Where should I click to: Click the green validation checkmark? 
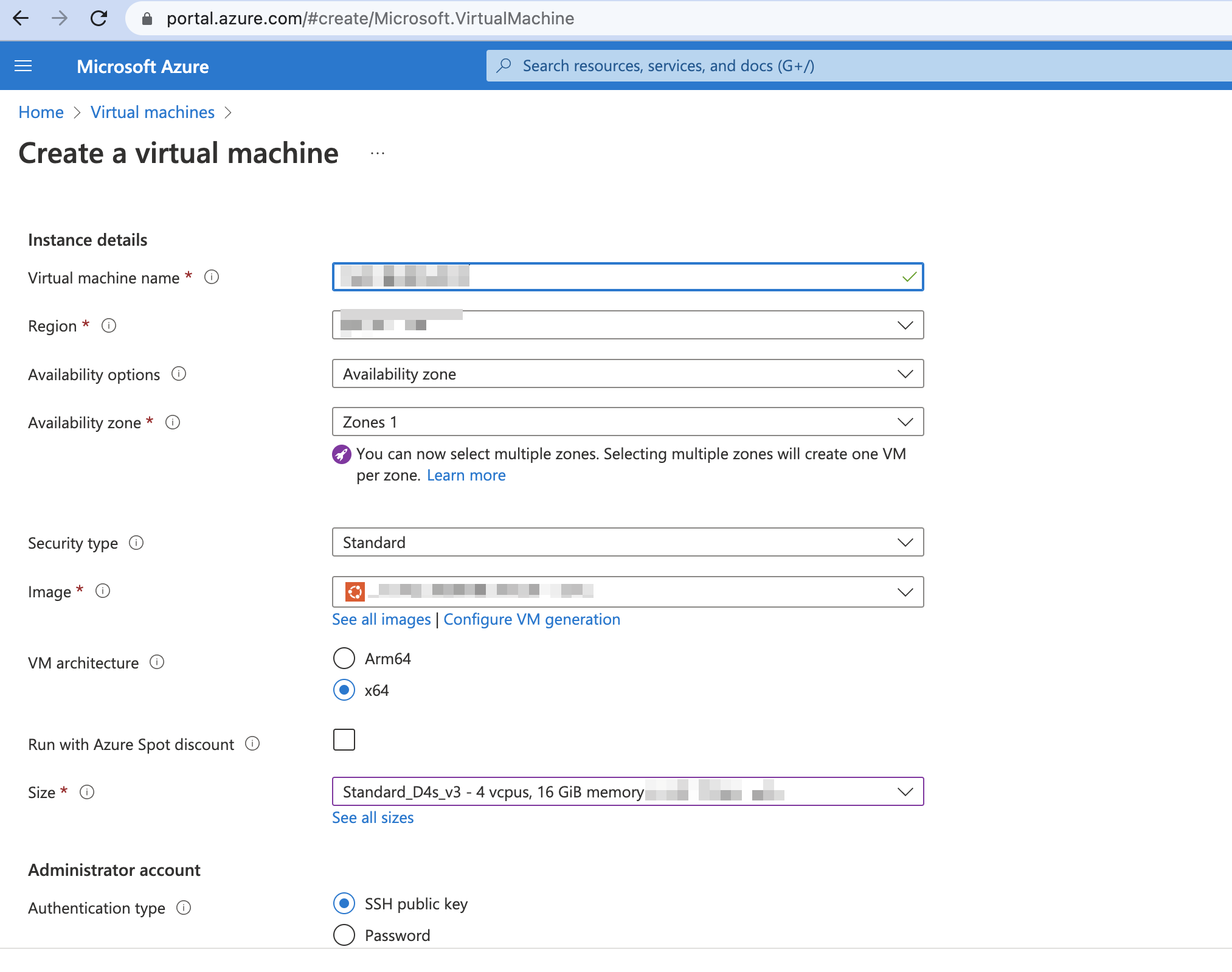coord(909,277)
